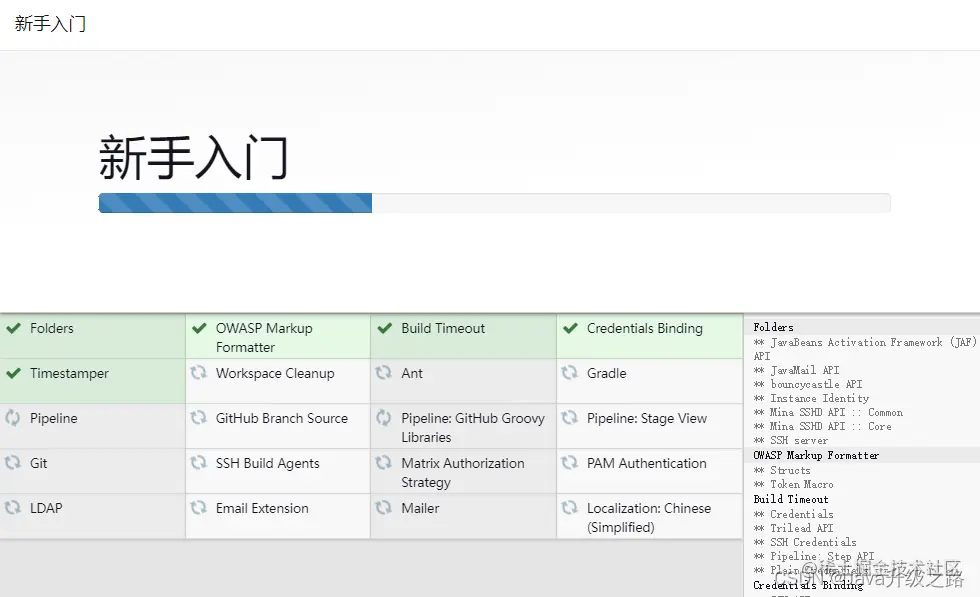
Task: Click the refresh icon beside Git
Action: (x=13, y=463)
